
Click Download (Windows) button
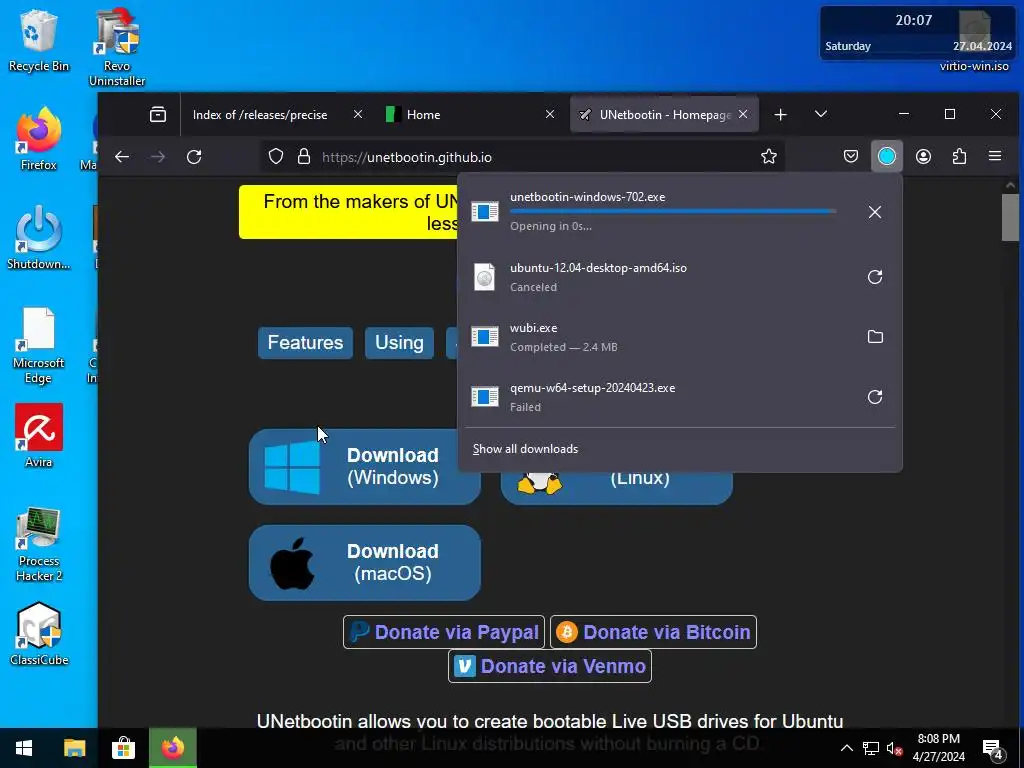364,466
